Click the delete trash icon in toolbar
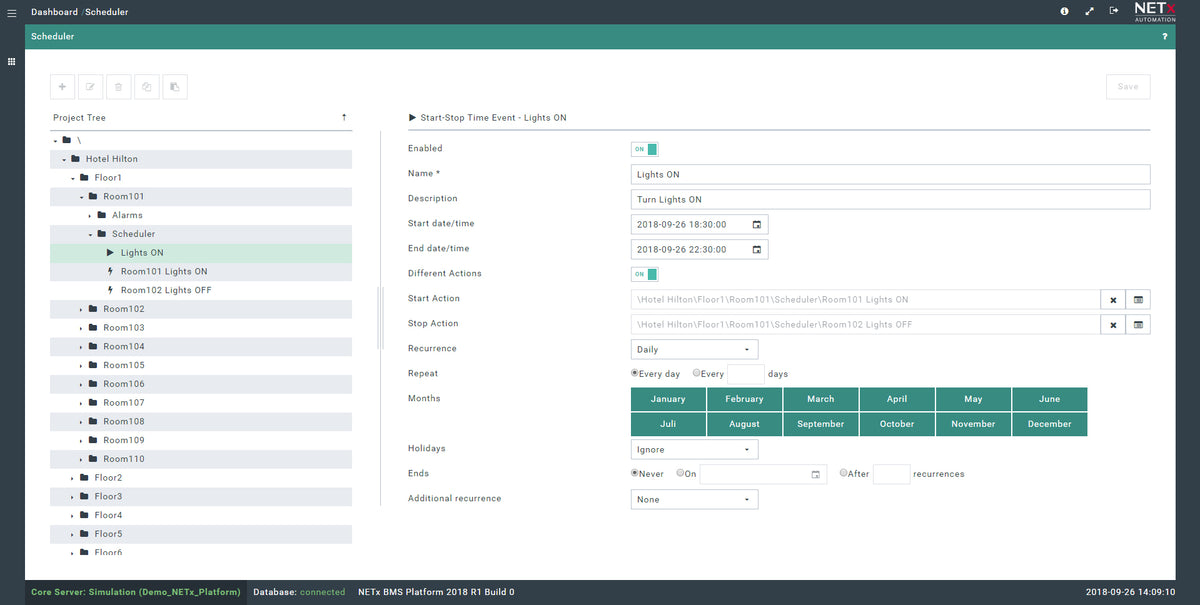The height and width of the screenshot is (605, 1200). pos(118,87)
